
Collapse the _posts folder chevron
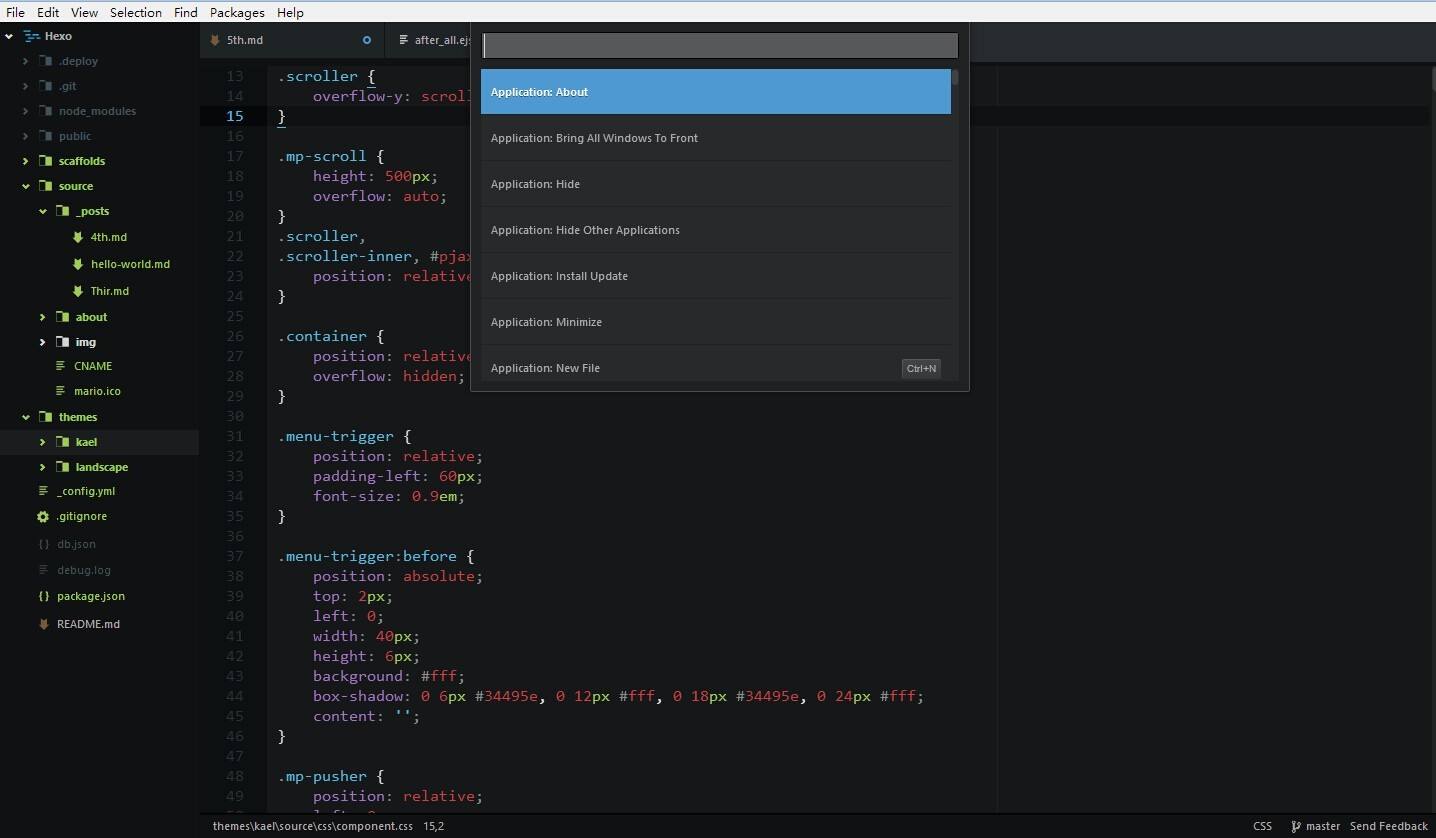(x=42, y=211)
